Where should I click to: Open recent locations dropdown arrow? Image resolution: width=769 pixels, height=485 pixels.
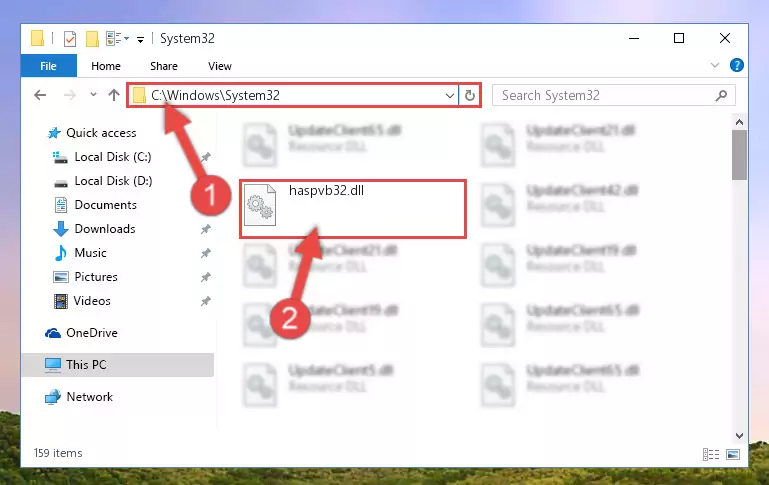pos(93,95)
